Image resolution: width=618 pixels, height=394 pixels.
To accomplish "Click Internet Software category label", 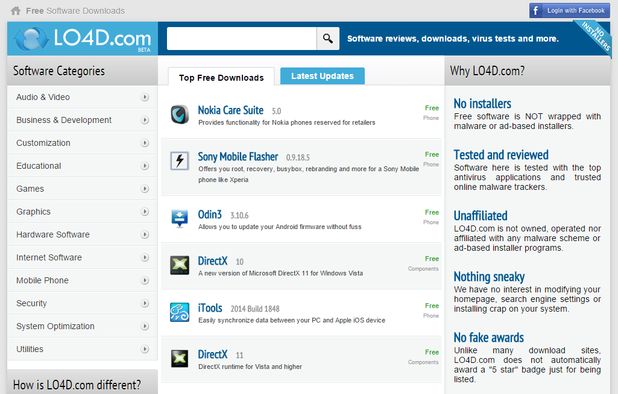I will tap(49, 257).
